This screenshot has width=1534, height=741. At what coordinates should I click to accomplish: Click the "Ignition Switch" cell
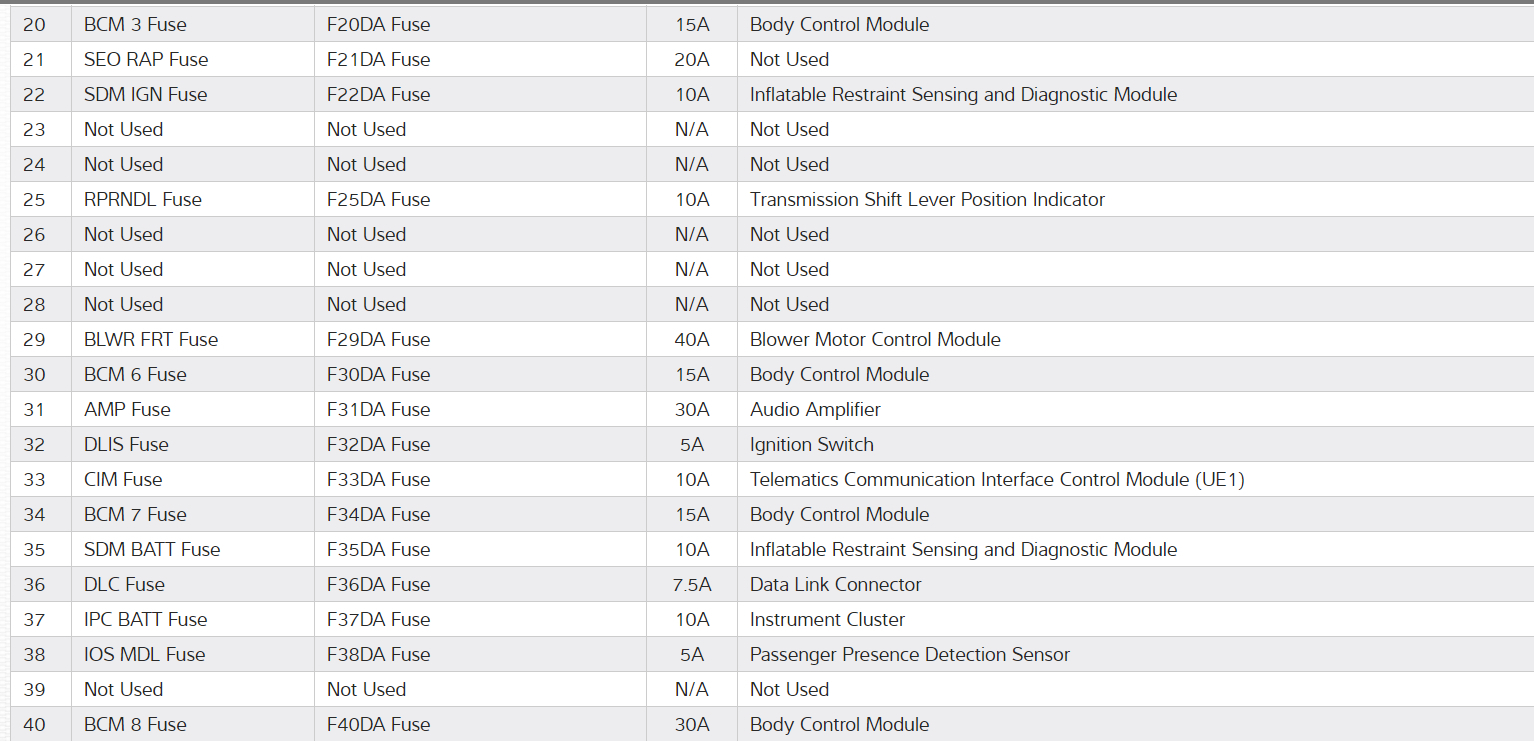(811, 444)
